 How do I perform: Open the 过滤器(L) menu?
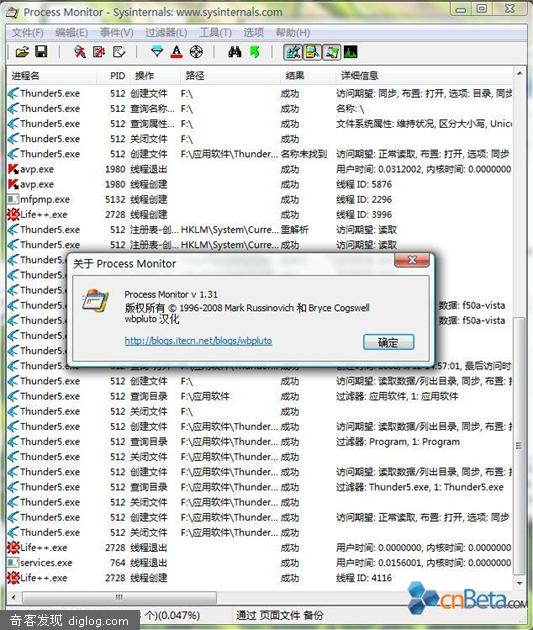(166, 33)
